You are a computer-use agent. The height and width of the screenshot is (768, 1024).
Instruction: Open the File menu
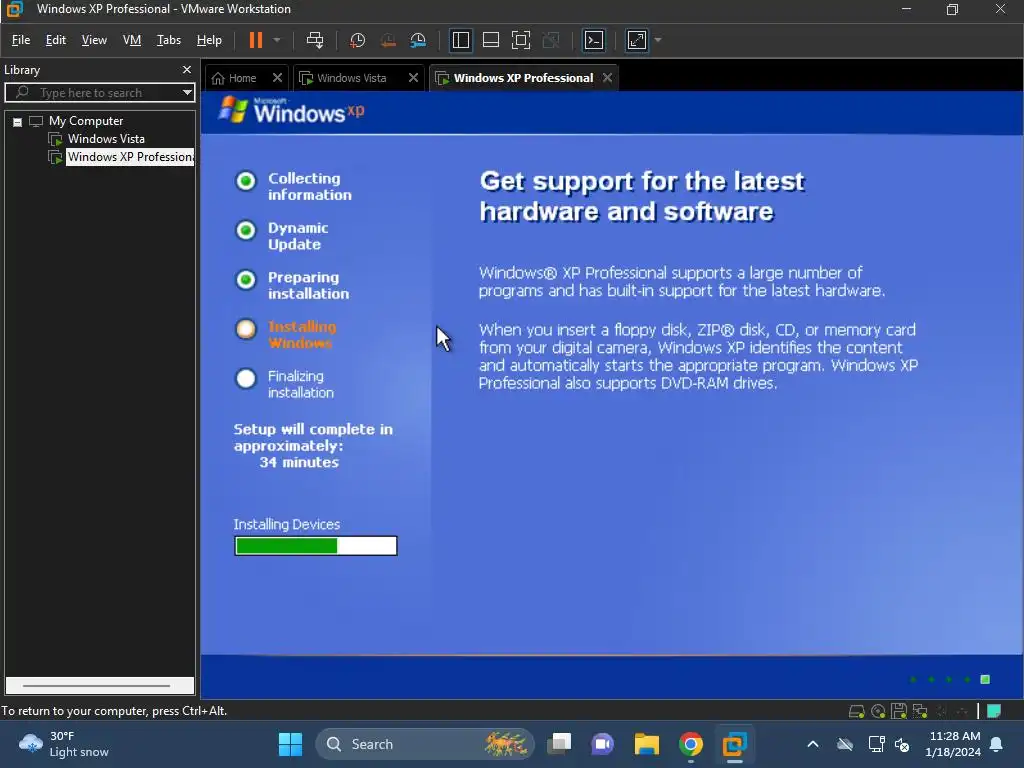21,40
